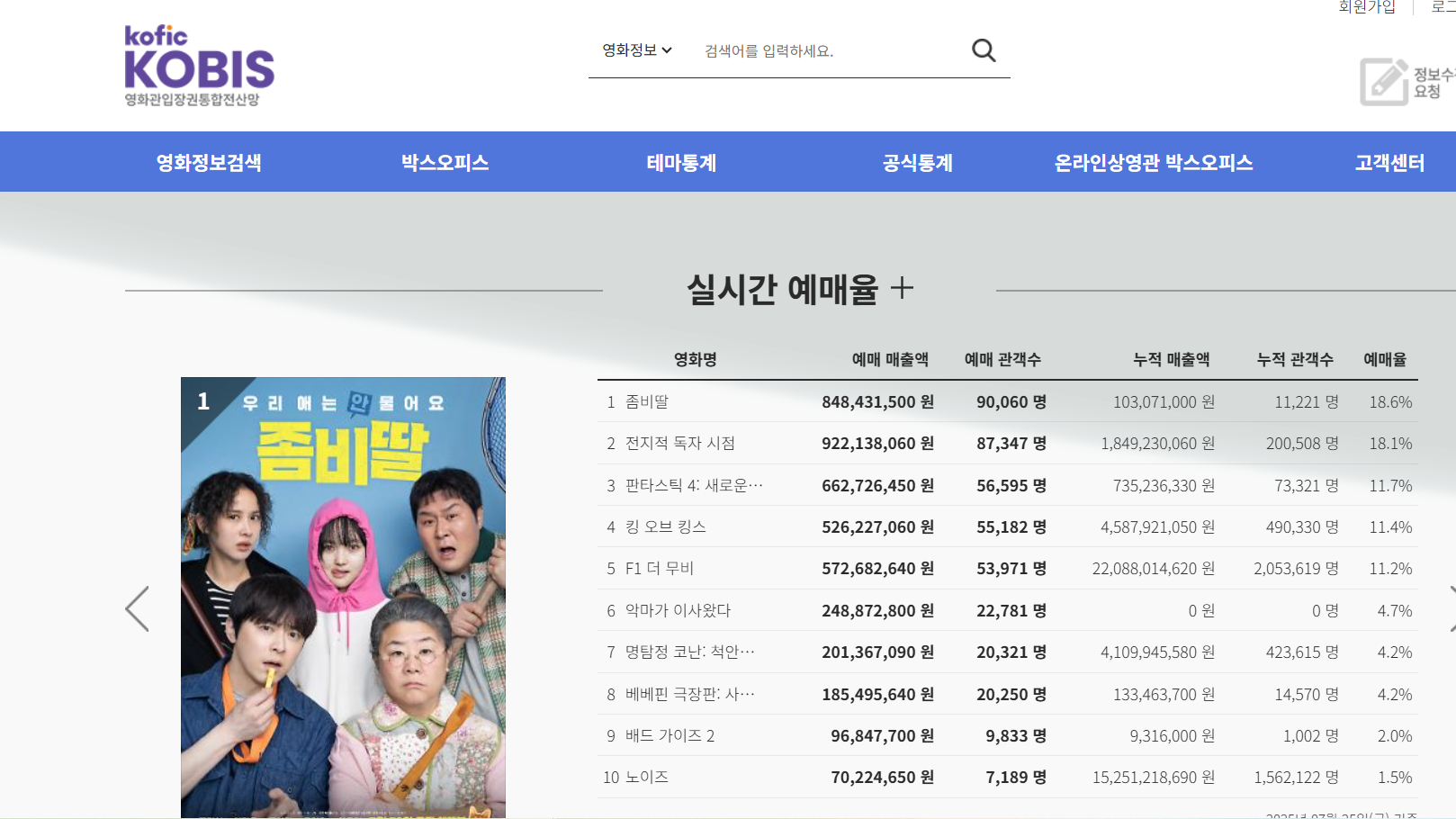Screen dimensions: 1456x819
Task: Select movie 킹 오브 킹스
Action: pos(666,526)
